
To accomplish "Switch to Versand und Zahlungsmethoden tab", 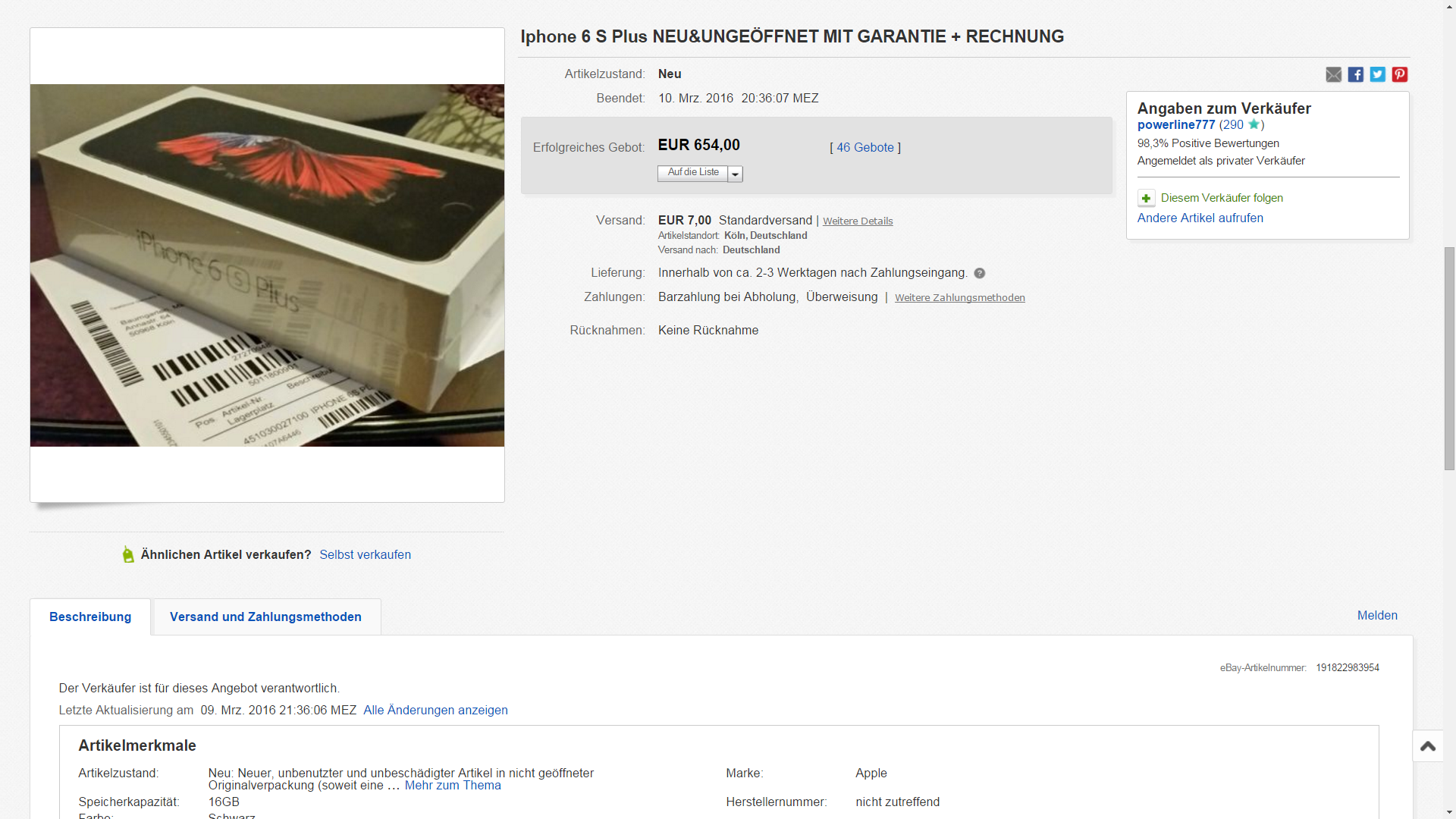I will pyautogui.click(x=265, y=617).
